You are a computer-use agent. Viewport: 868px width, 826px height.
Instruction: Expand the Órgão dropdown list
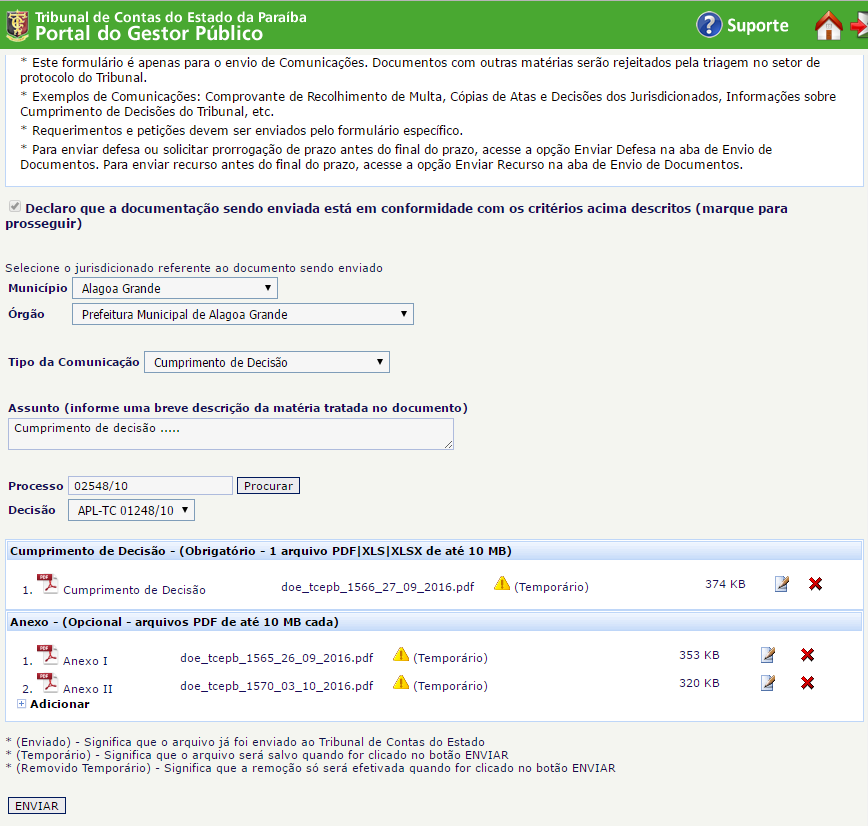click(x=243, y=315)
